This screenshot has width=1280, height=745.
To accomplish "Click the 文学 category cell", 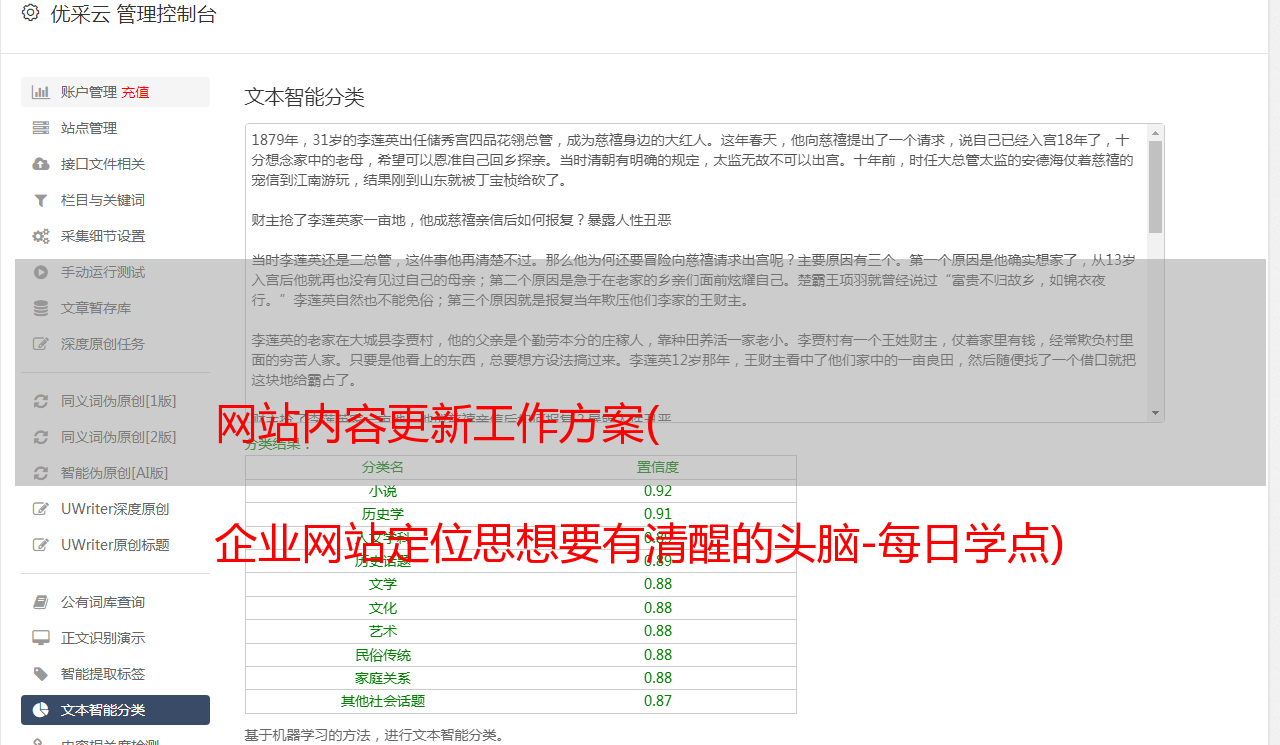I will [x=383, y=584].
